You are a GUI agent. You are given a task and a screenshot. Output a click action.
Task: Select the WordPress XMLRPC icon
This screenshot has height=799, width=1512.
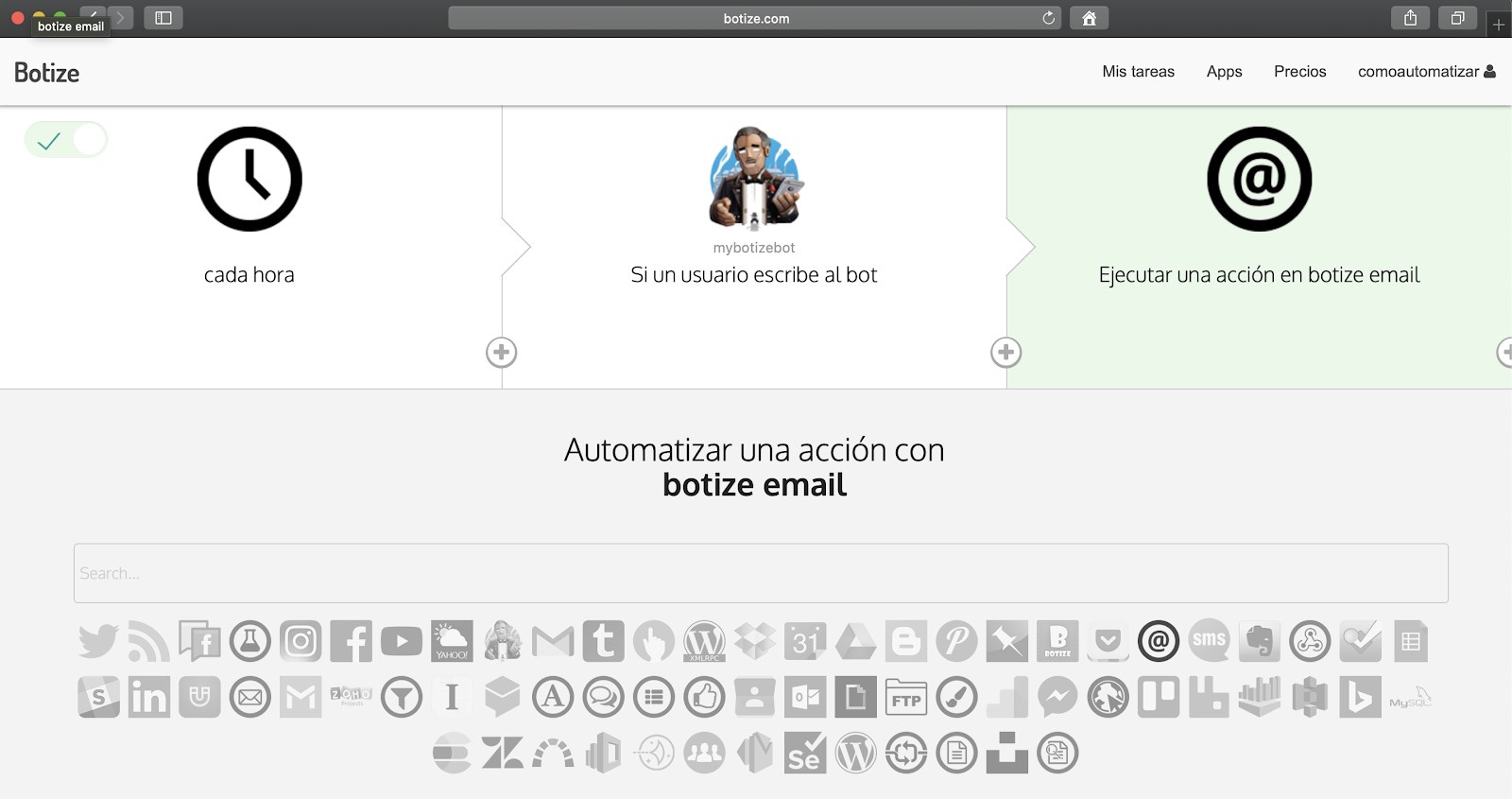[704, 641]
